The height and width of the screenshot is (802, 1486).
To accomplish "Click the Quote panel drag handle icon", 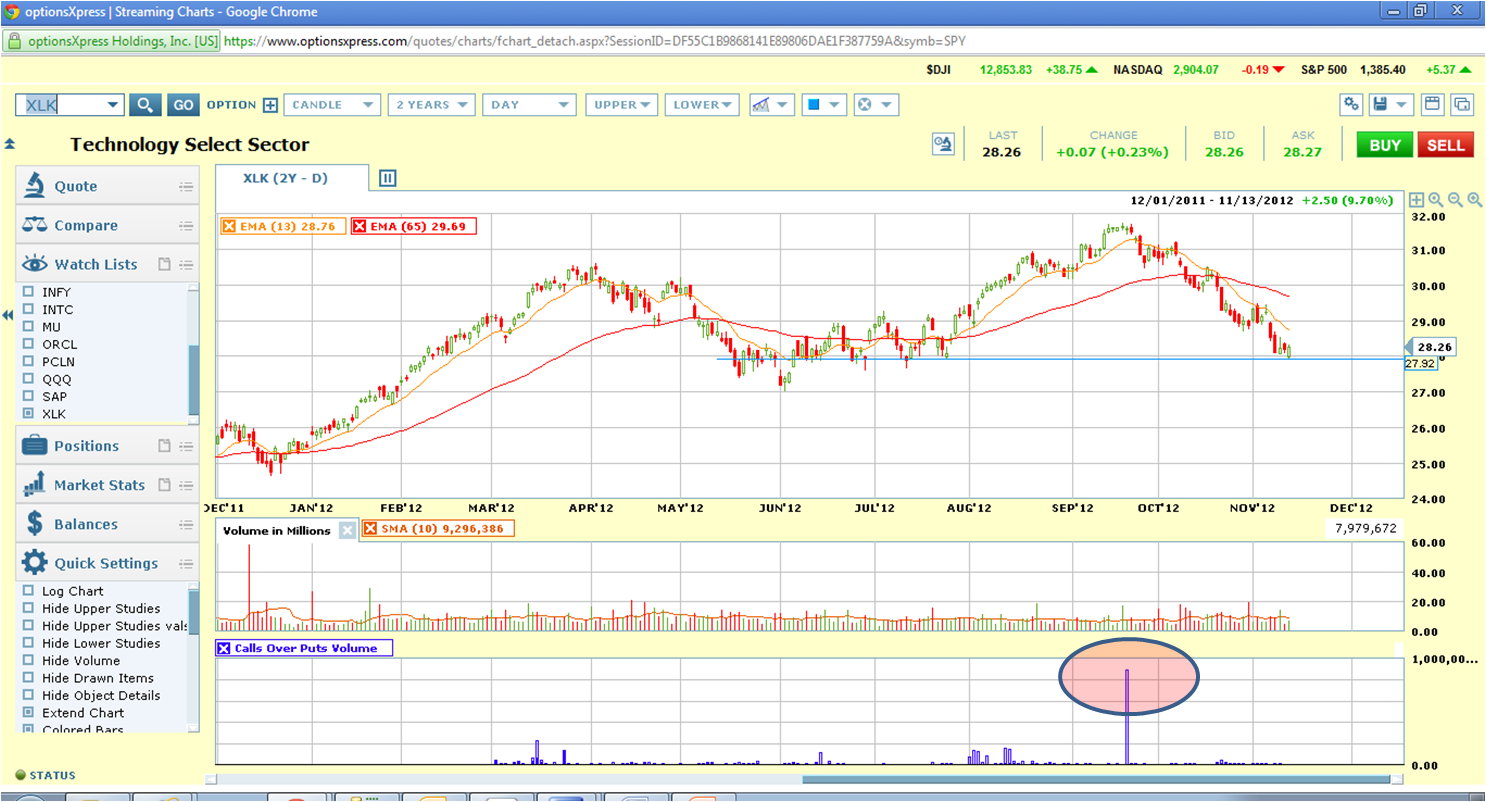I will pos(186,186).
